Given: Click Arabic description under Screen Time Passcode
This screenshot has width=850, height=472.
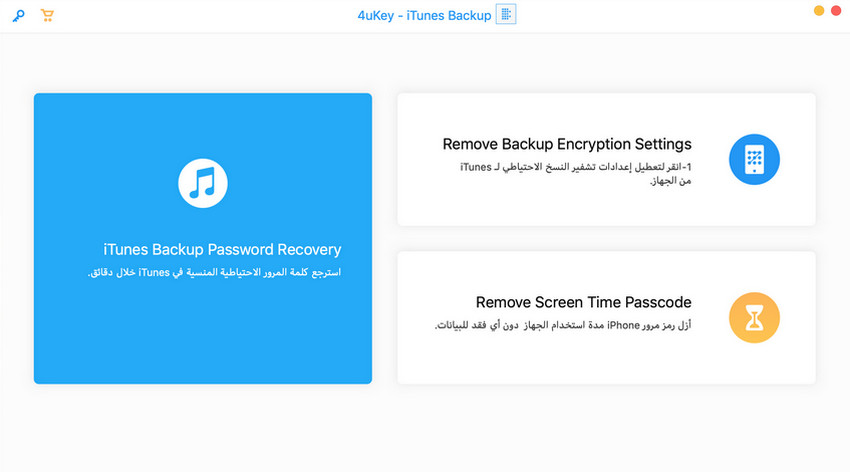Looking at the screenshot, I should pyautogui.click(x=563, y=325).
